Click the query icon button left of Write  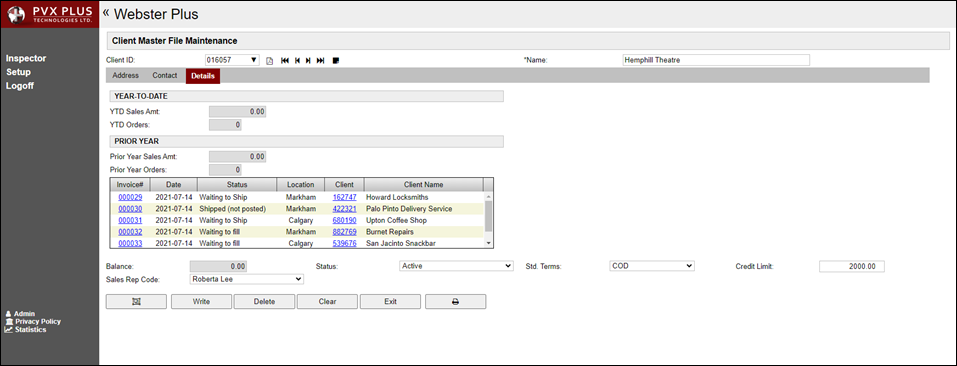click(x=136, y=301)
